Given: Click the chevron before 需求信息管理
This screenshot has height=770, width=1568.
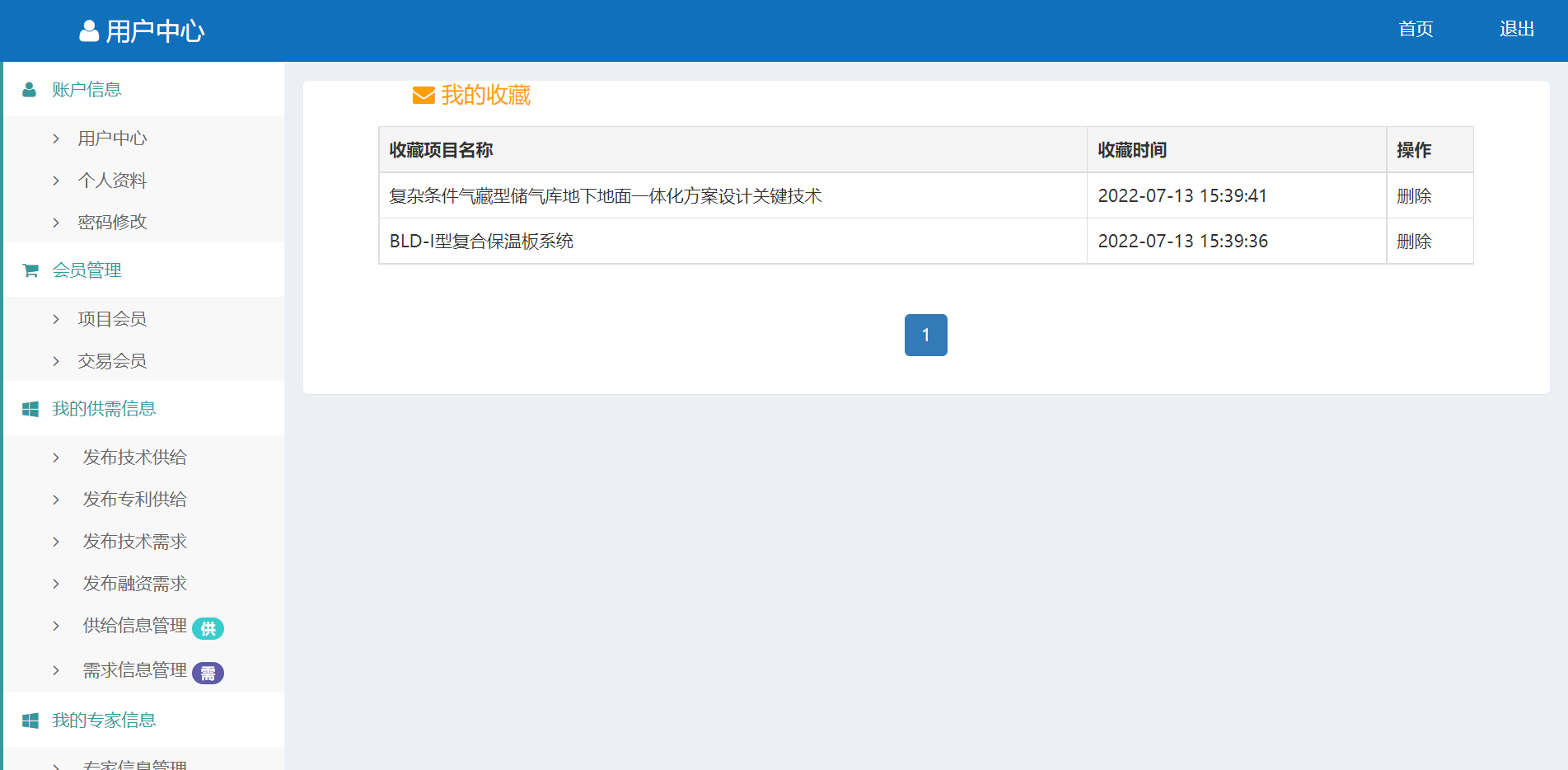Looking at the screenshot, I should [x=56, y=670].
